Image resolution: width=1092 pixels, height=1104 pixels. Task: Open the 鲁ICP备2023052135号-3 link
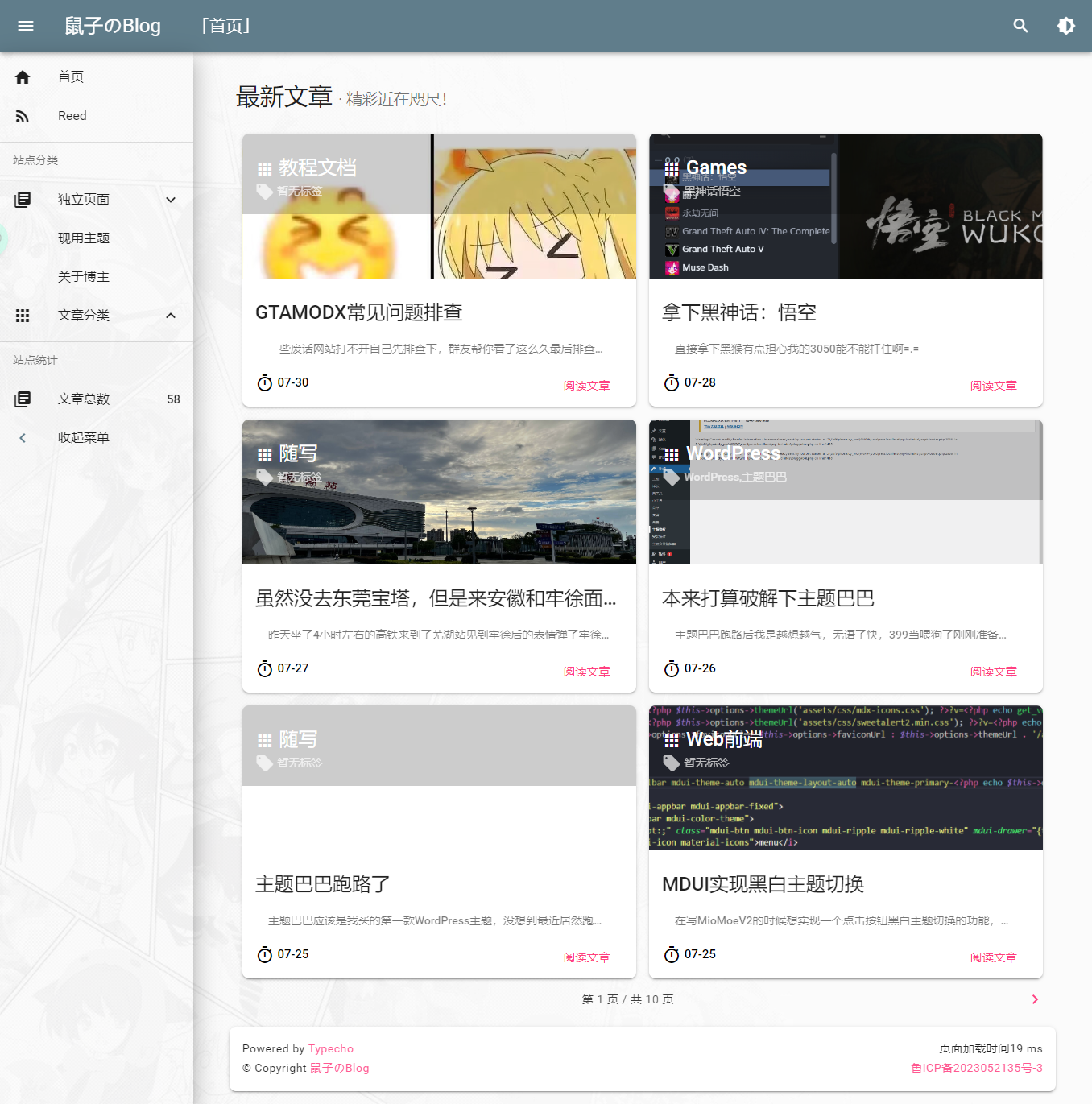976,1068
